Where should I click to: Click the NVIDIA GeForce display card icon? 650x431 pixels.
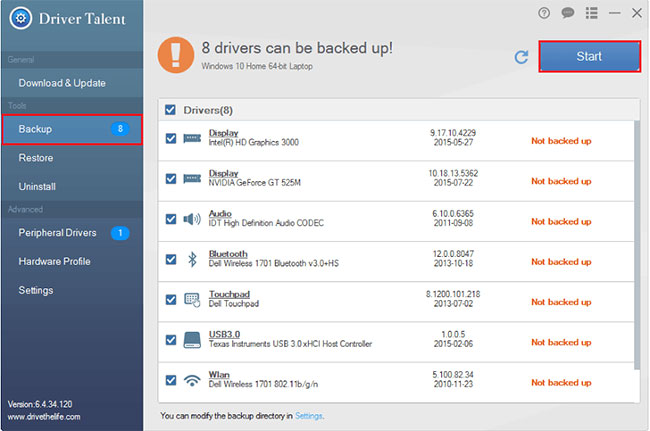pos(192,178)
